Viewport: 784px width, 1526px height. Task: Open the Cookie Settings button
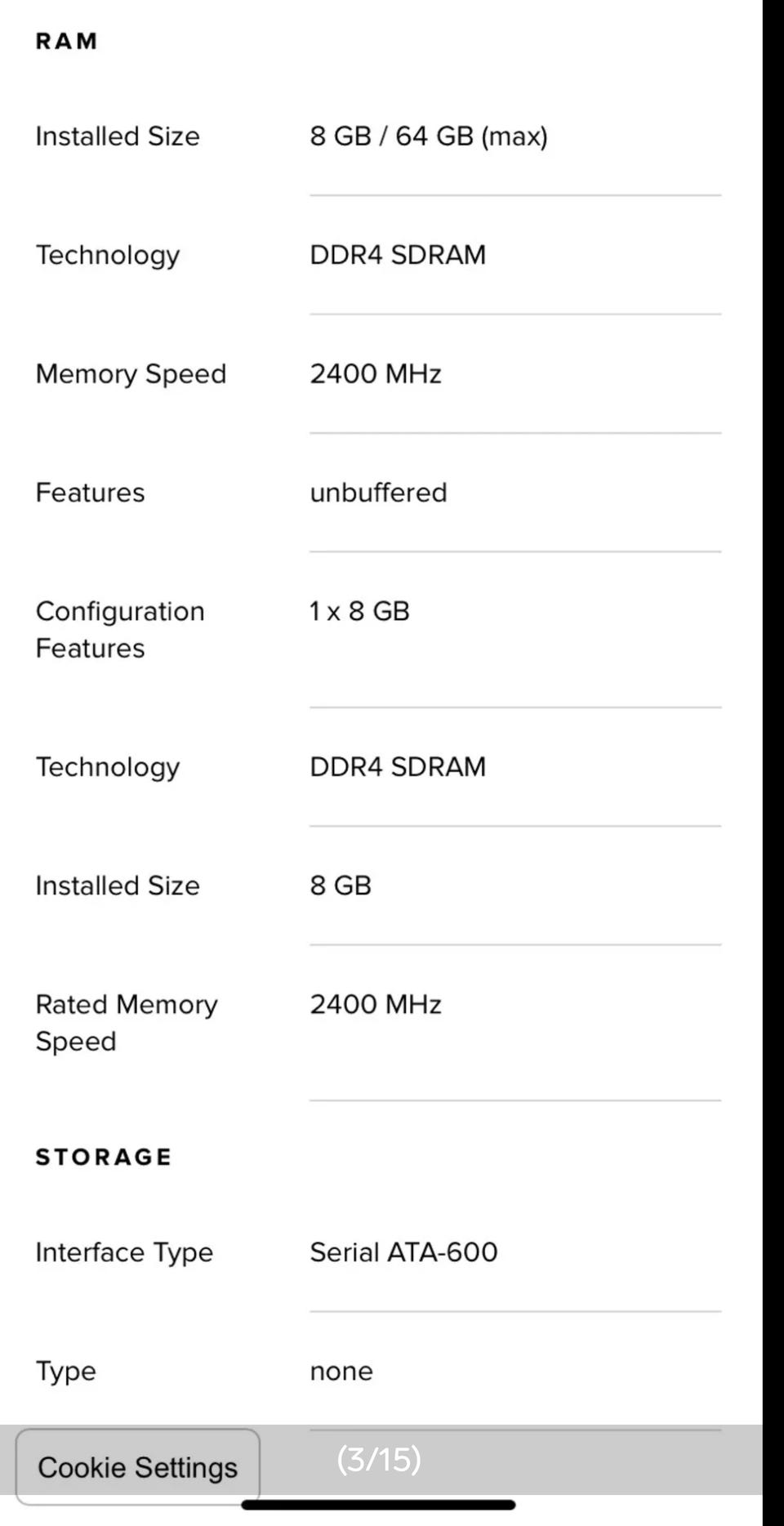(138, 1466)
